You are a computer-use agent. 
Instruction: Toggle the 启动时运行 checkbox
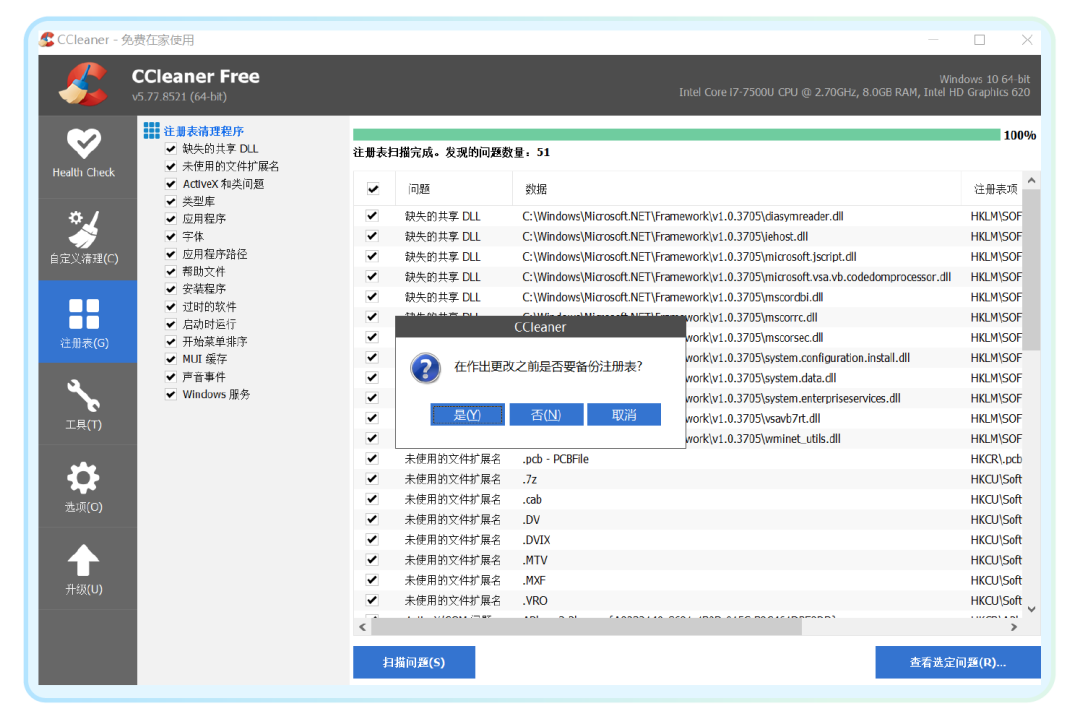point(171,324)
